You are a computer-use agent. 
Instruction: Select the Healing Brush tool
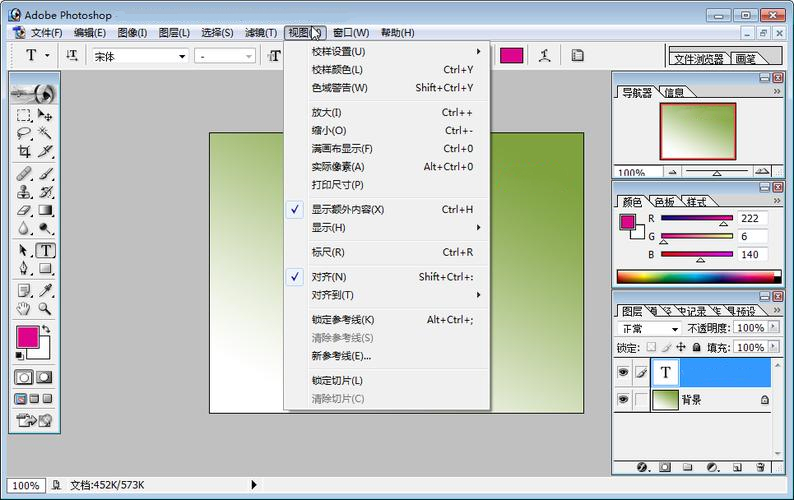click(23, 174)
